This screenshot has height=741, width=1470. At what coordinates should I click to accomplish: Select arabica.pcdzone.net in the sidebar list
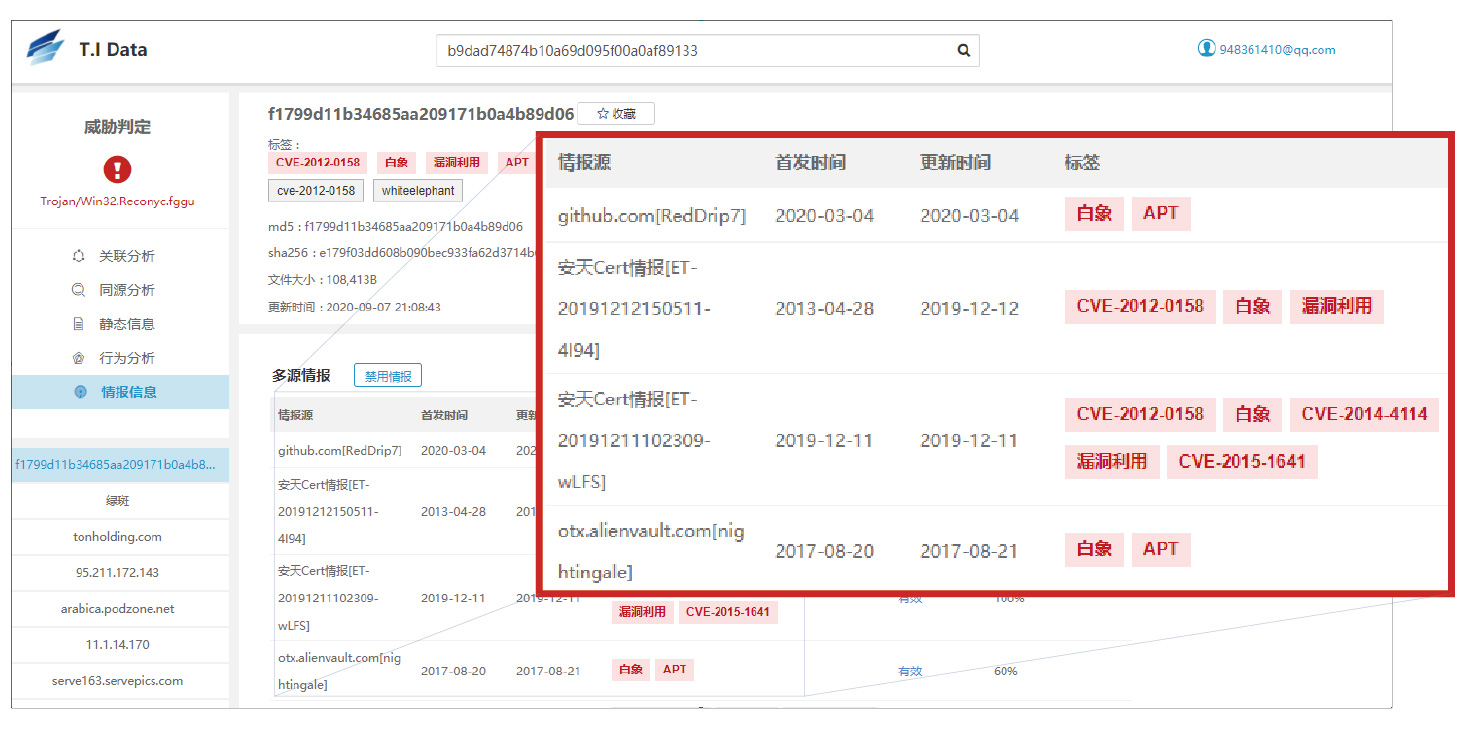120,609
